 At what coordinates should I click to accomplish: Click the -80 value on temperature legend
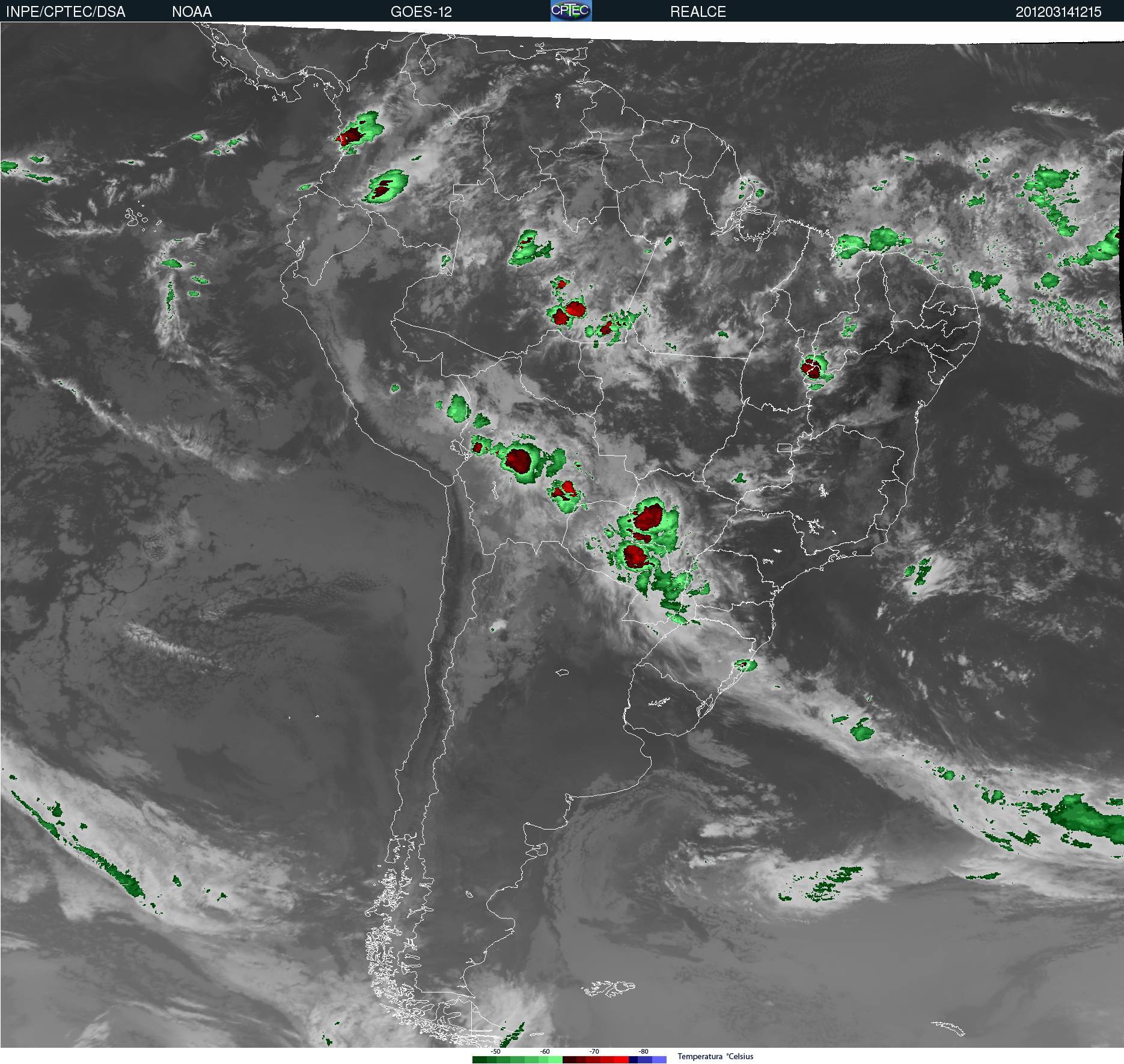pos(643,1051)
